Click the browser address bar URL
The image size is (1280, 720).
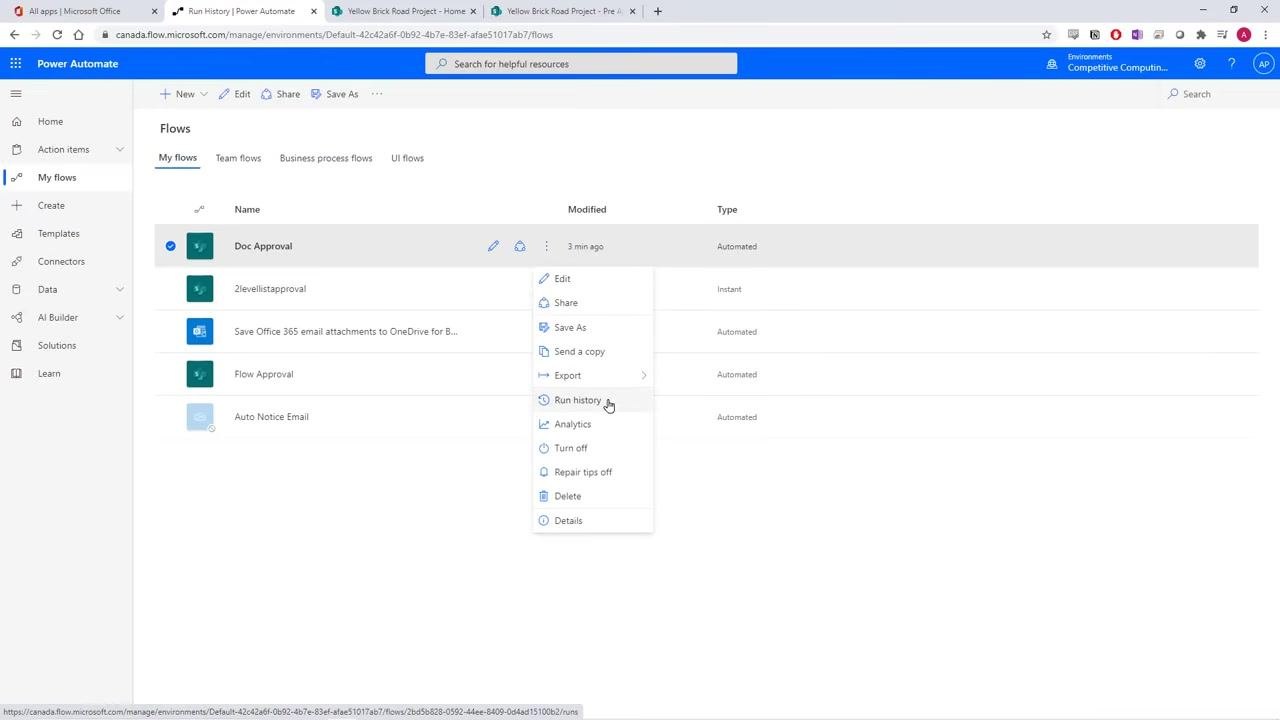click(334, 34)
